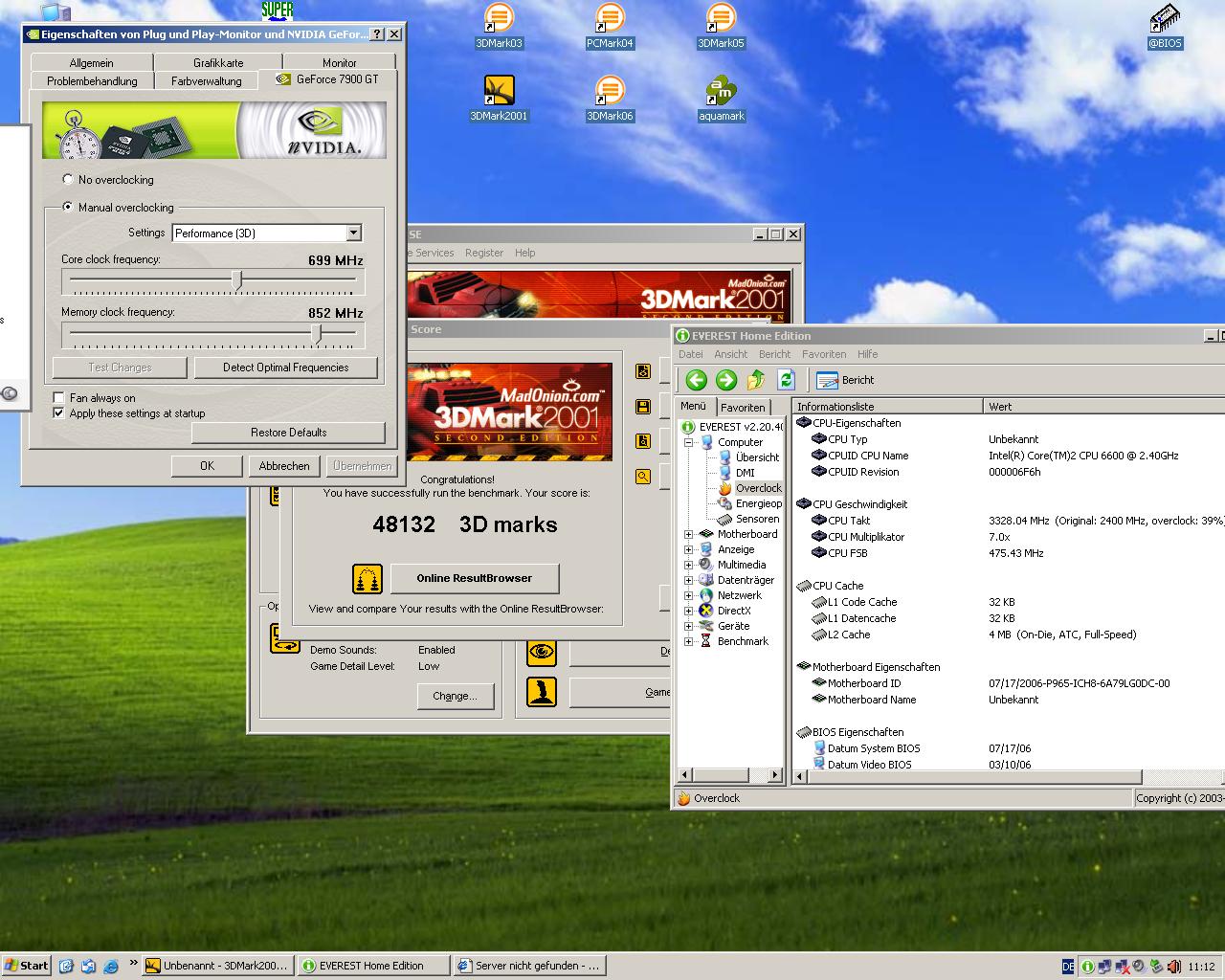Select the No overclocking radio button
The image size is (1225, 980).
(x=68, y=179)
